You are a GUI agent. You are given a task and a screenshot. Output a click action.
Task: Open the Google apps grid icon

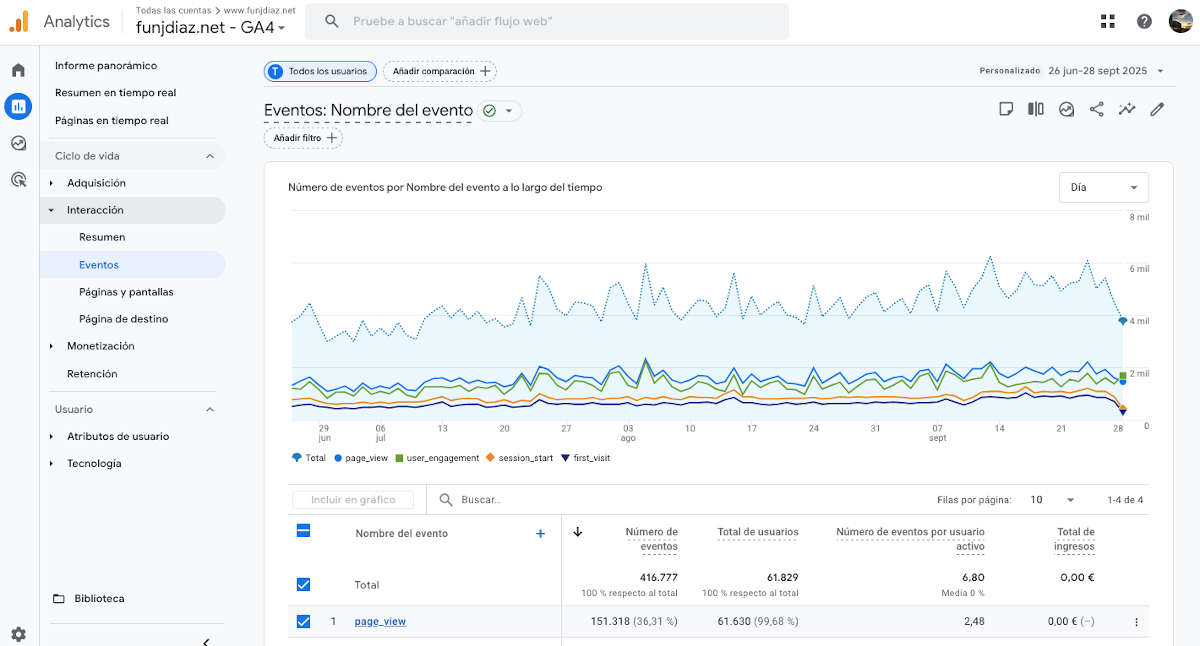1108,21
